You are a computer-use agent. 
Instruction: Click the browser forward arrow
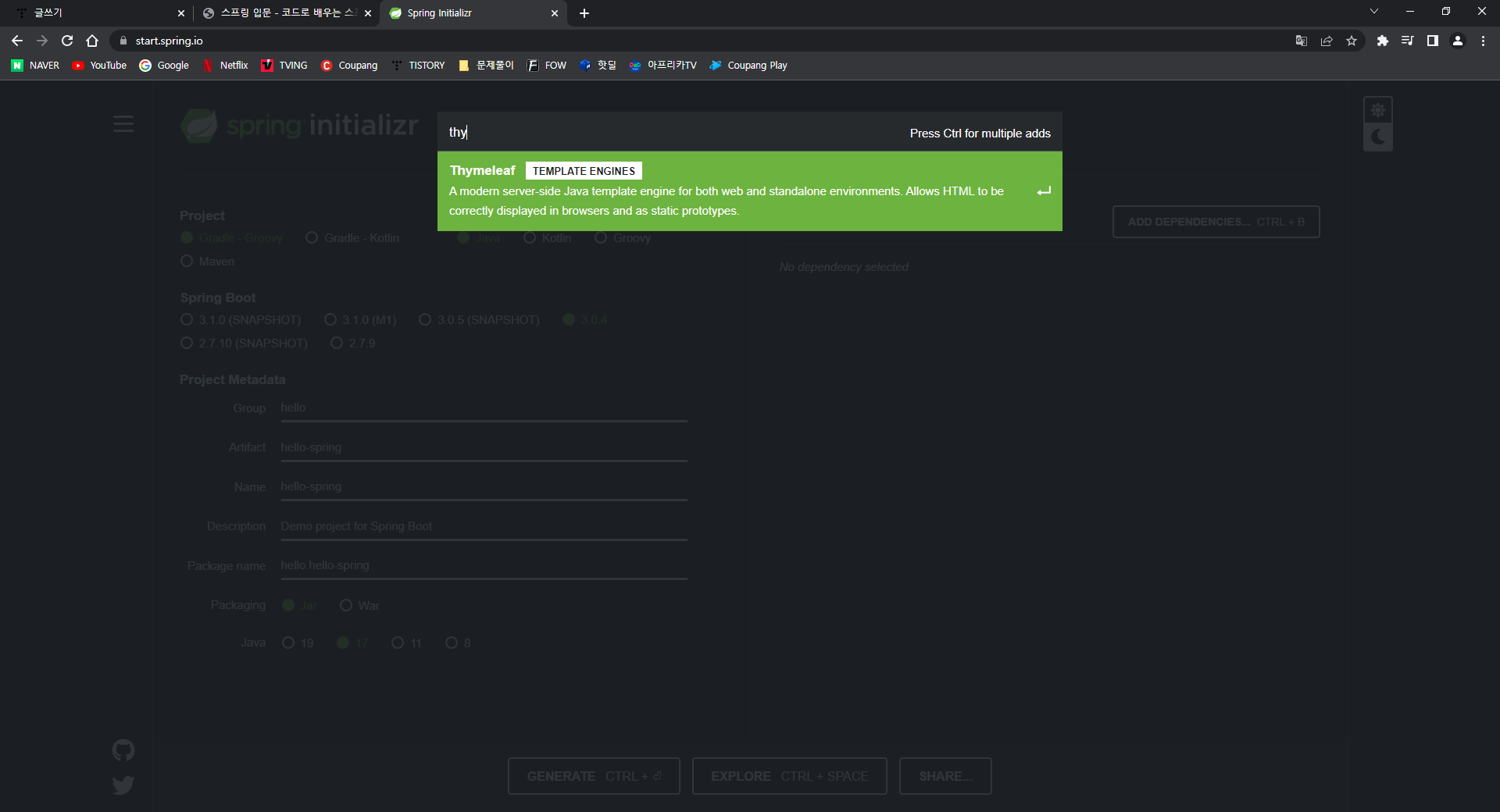tap(42, 41)
